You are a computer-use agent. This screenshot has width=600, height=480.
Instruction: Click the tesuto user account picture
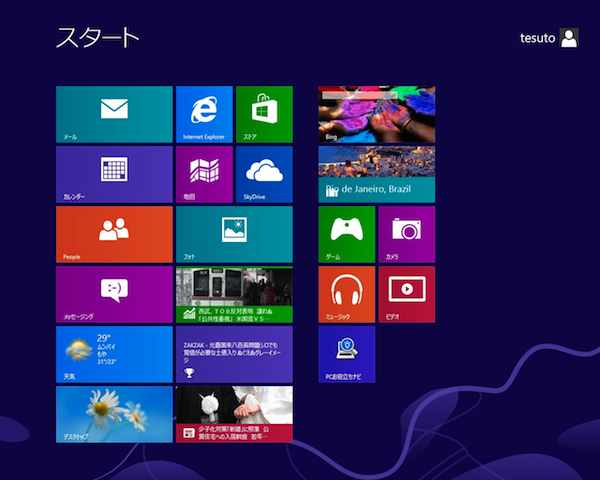click(569, 38)
